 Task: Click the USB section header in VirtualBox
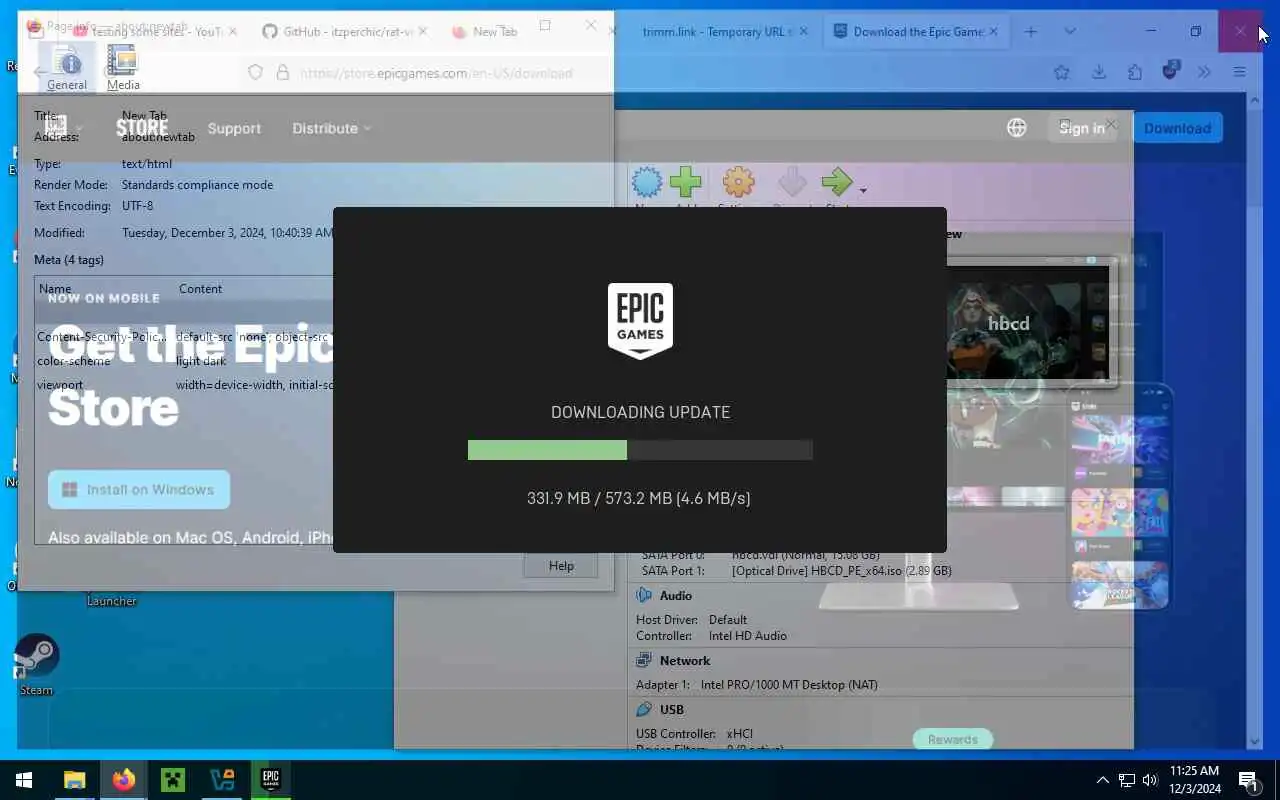[x=672, y=710]
